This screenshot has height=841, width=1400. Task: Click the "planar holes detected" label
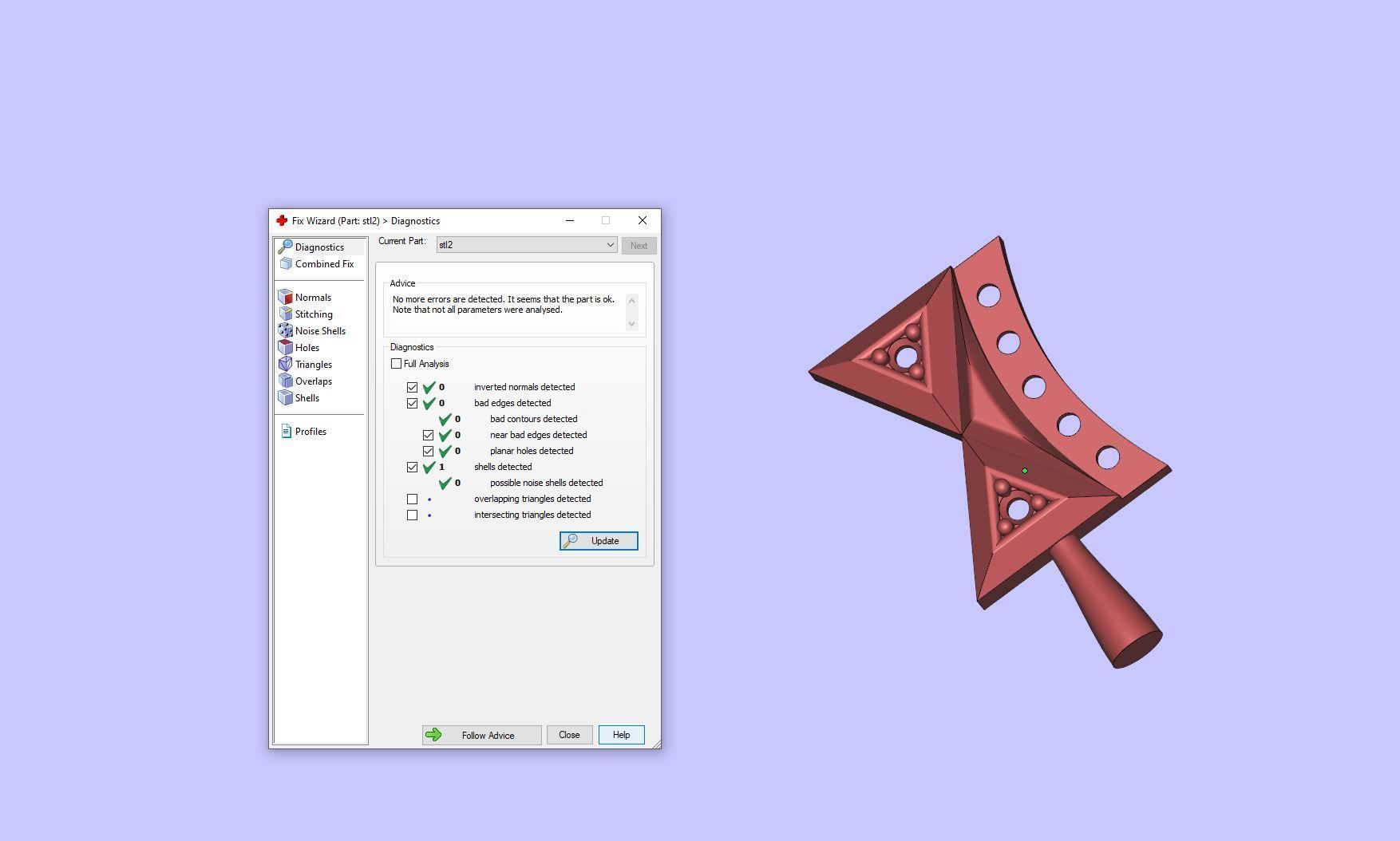(532, 451)
